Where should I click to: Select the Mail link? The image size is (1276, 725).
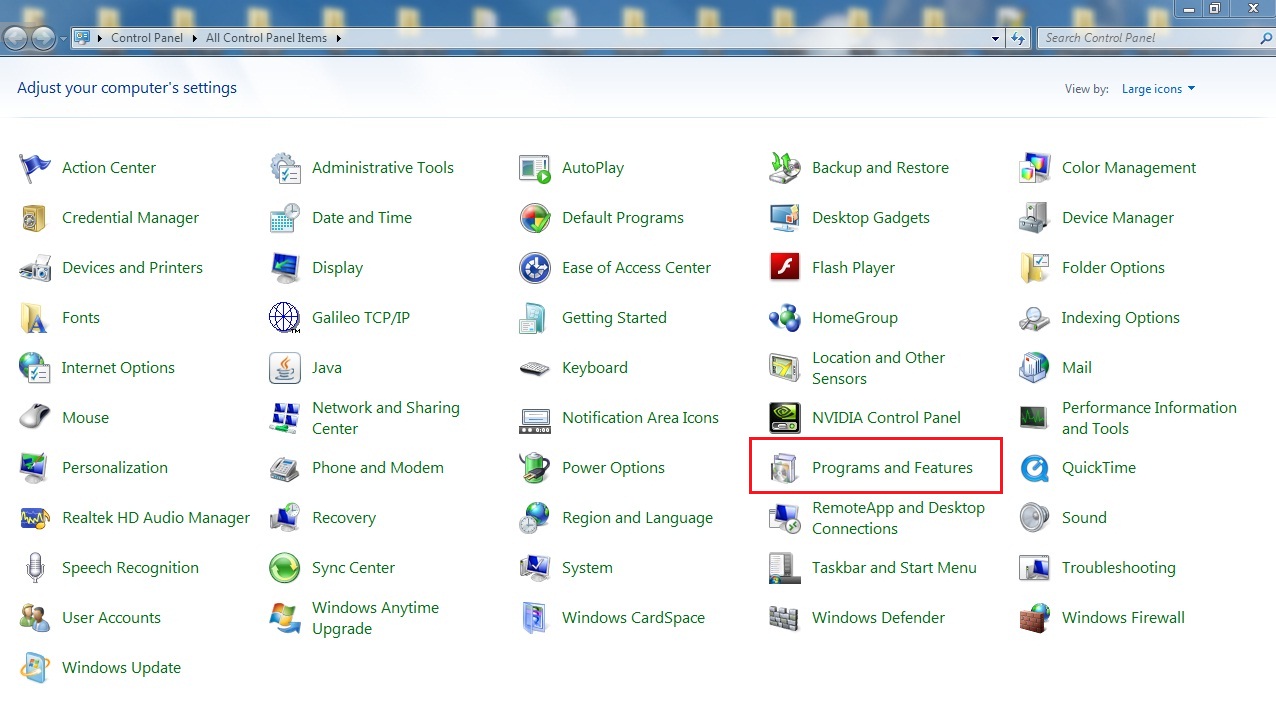click(1076, 368)
